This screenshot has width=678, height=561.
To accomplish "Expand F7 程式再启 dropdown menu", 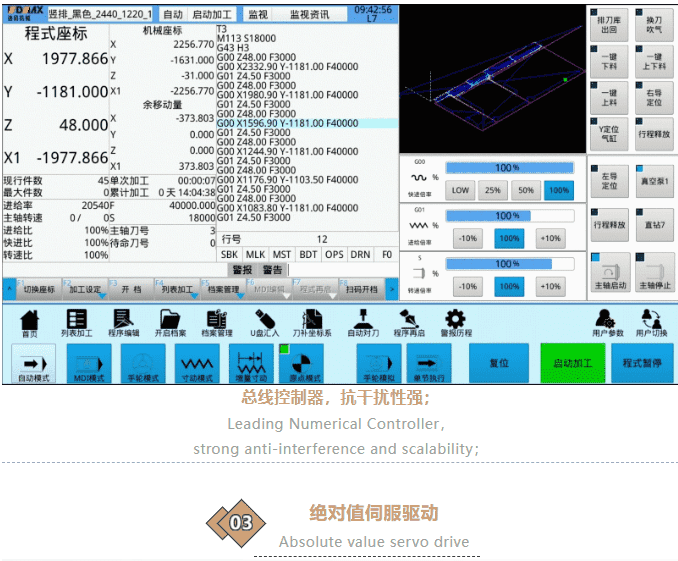I will click(x=315, y=289).
